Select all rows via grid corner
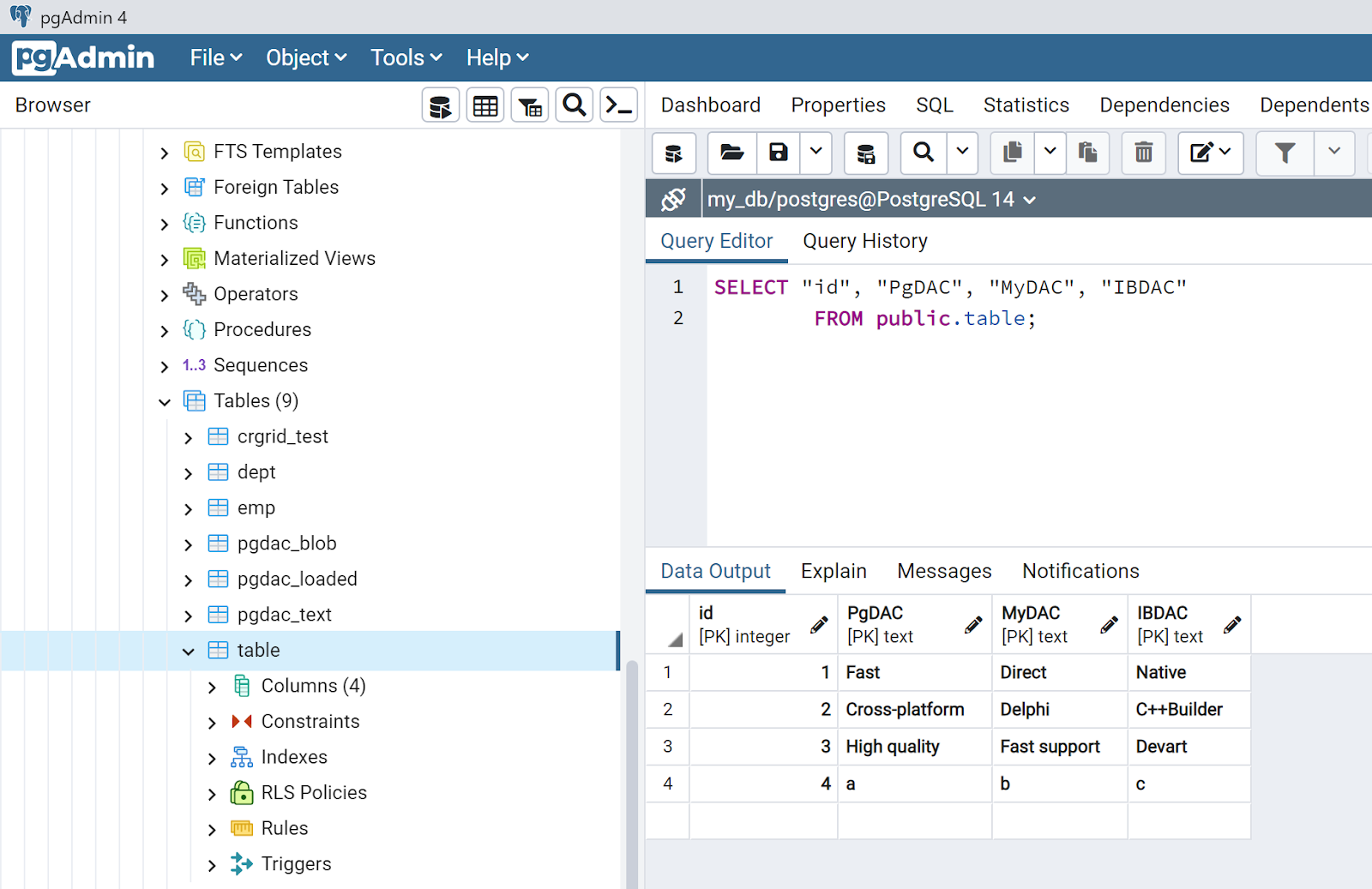This screenshot has height=889, width=1372. pyautogui.click(x=668, y=625)
